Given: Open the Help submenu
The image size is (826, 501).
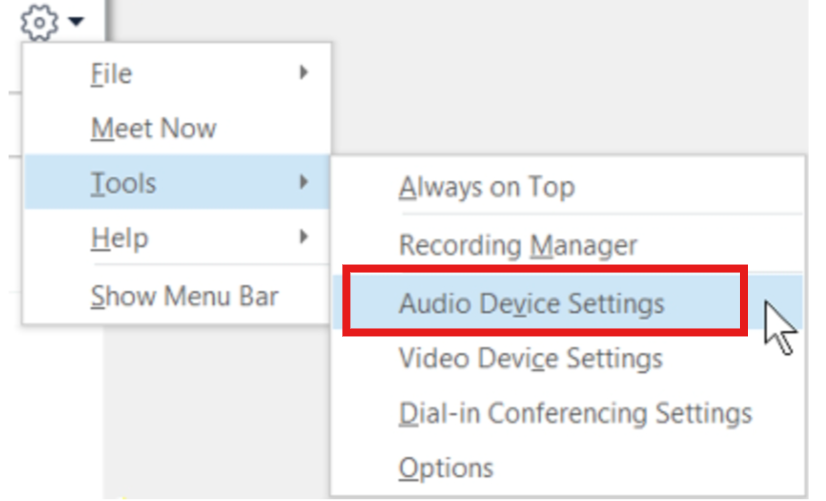Looking at the screenshot, I should (x=177, y=237).
